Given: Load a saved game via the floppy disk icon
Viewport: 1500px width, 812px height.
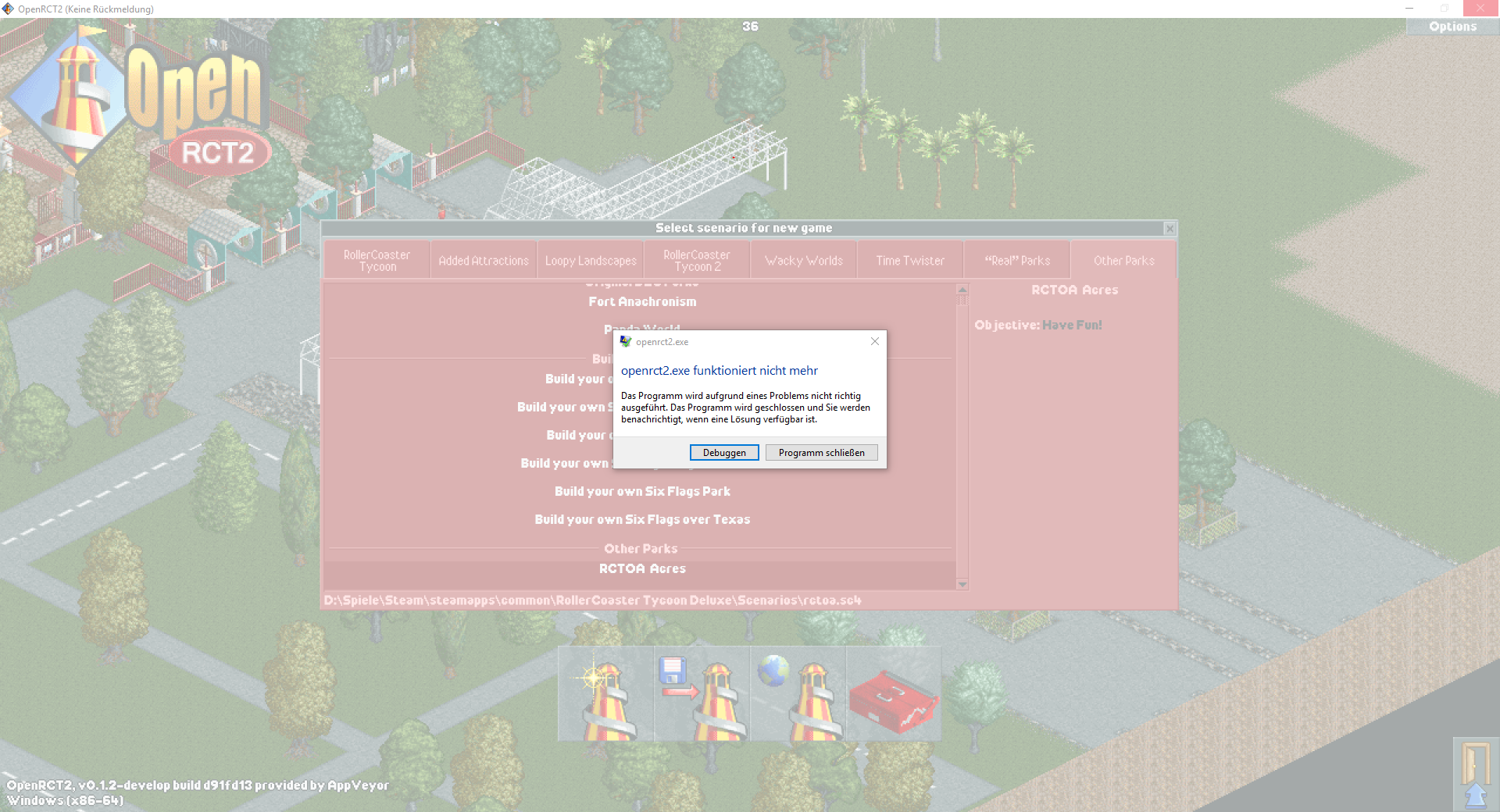Looking at the screenshot, I should point(701,693).
